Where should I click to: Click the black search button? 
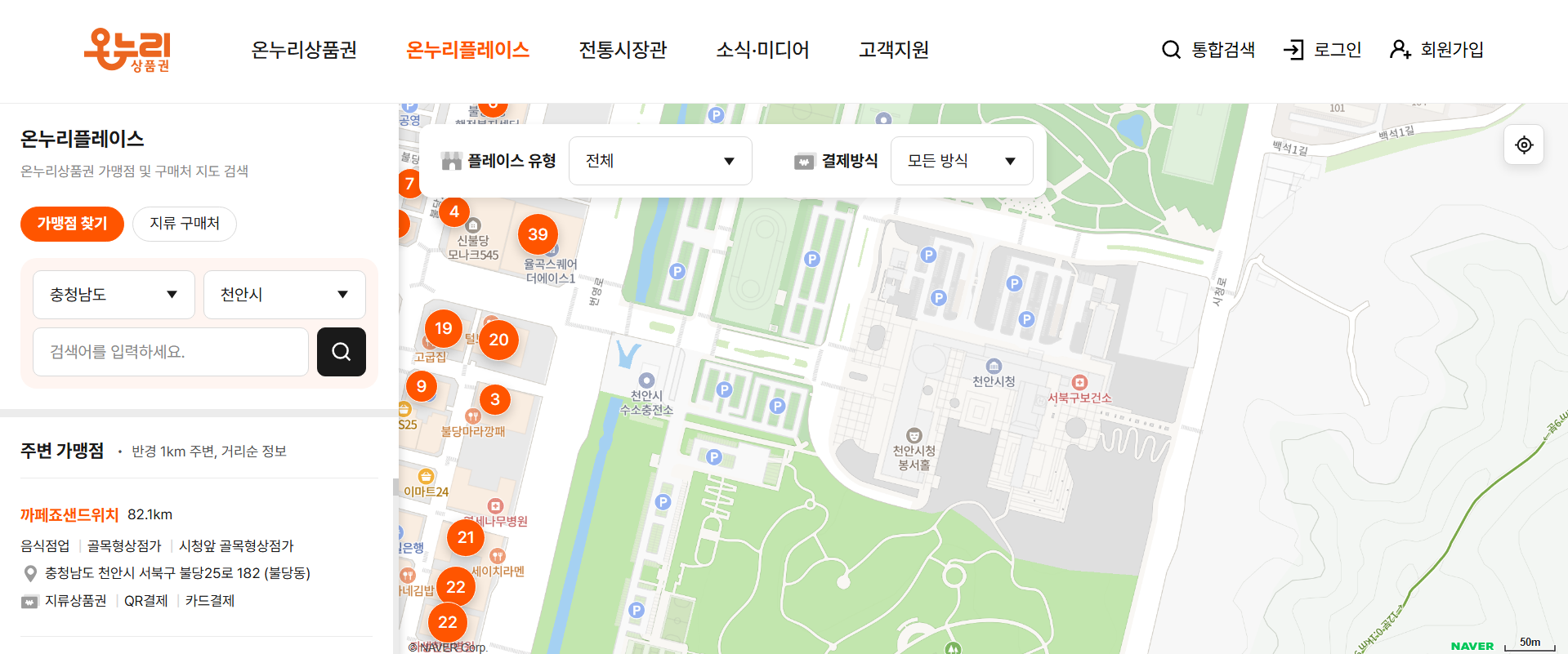click(x=342, y=352)
